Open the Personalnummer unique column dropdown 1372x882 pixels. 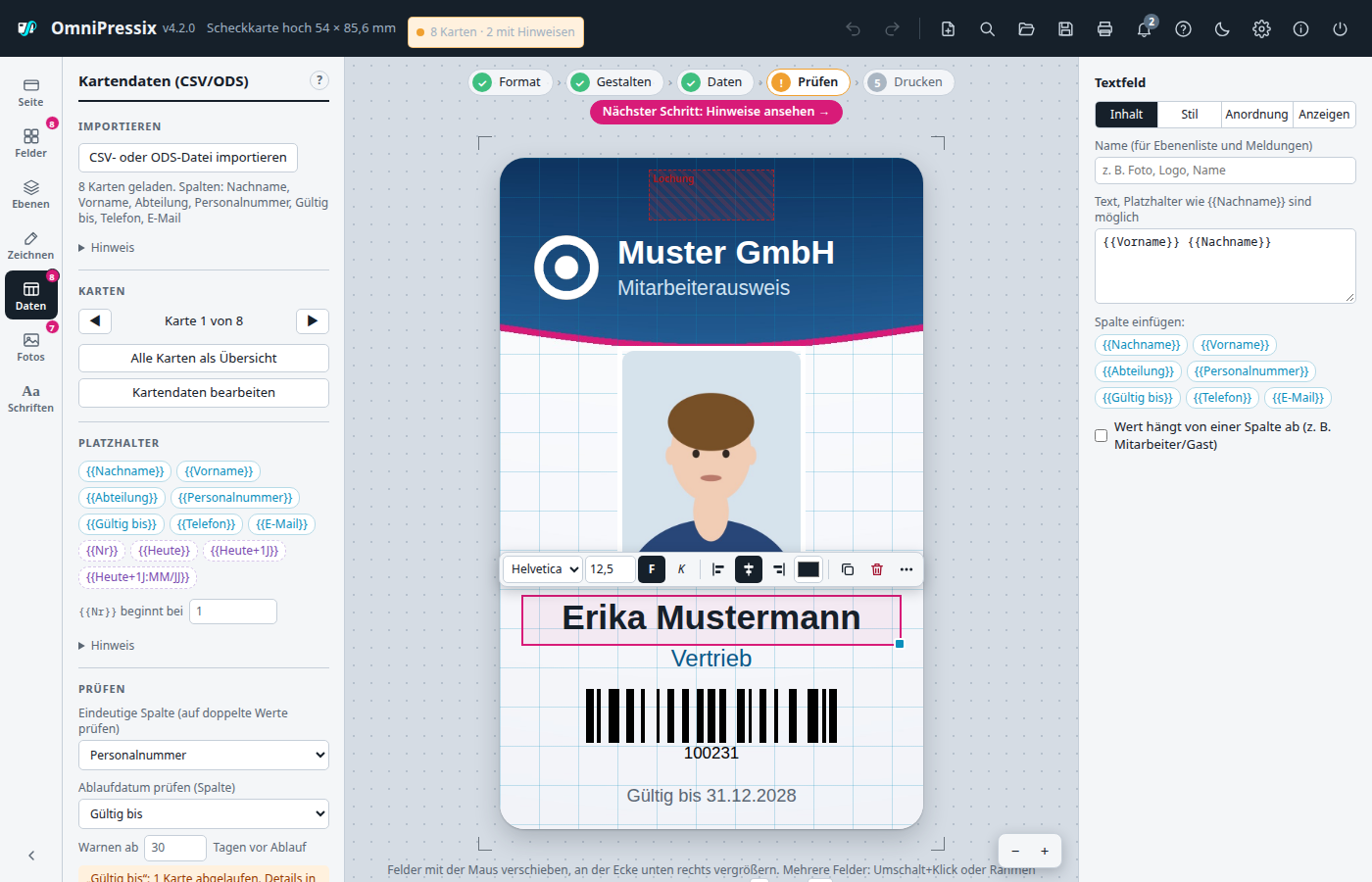204,756
